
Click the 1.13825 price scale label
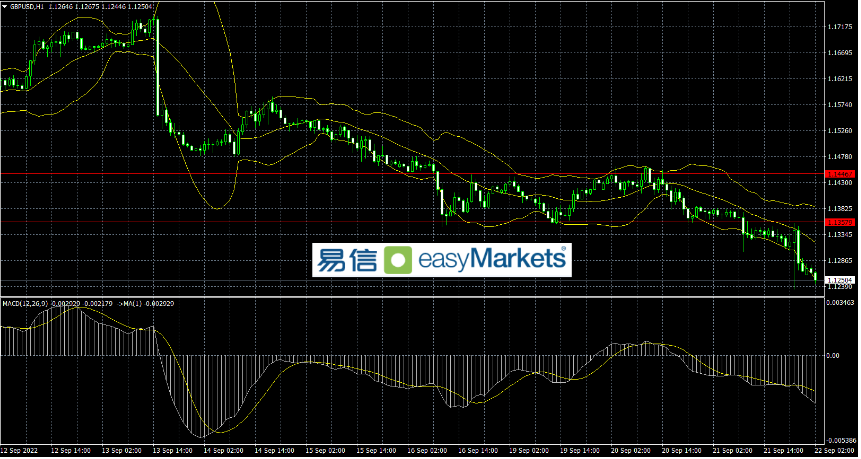(841, 209)
